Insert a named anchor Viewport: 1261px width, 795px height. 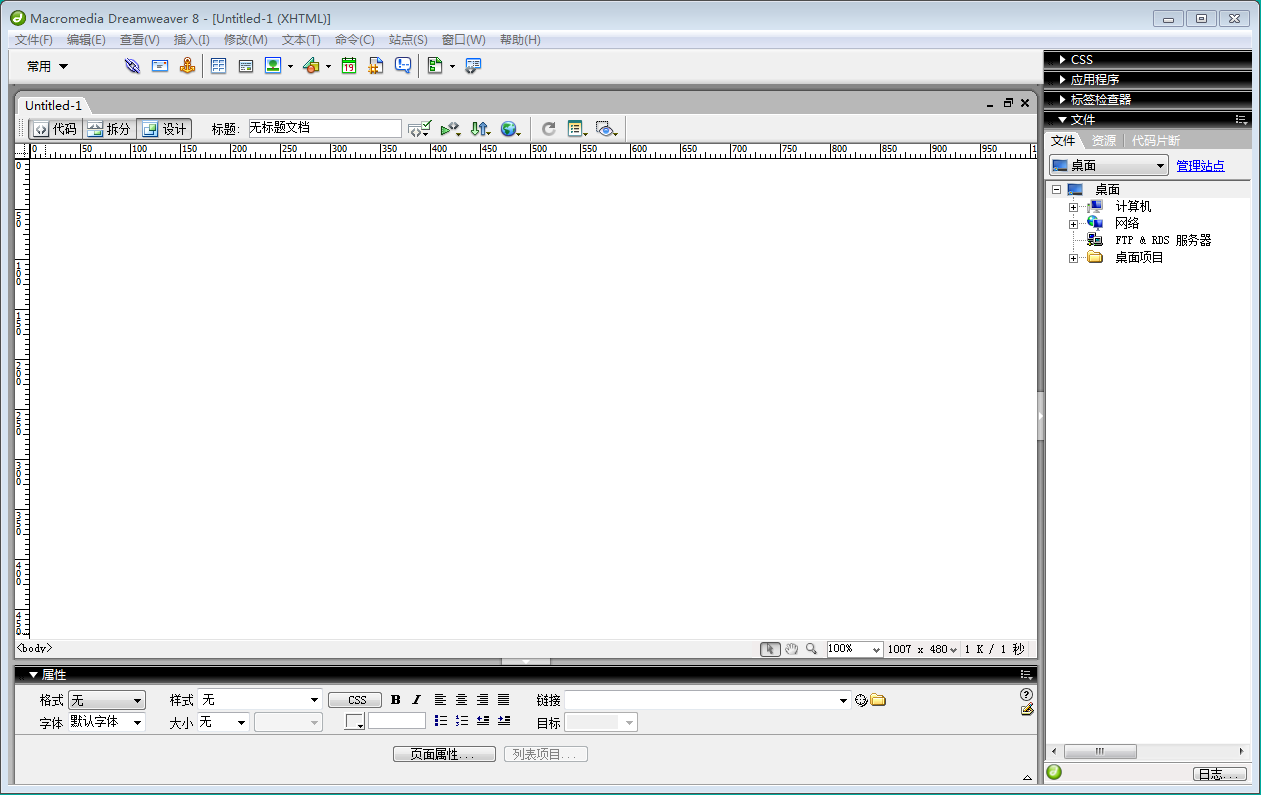tap(186, 66)
